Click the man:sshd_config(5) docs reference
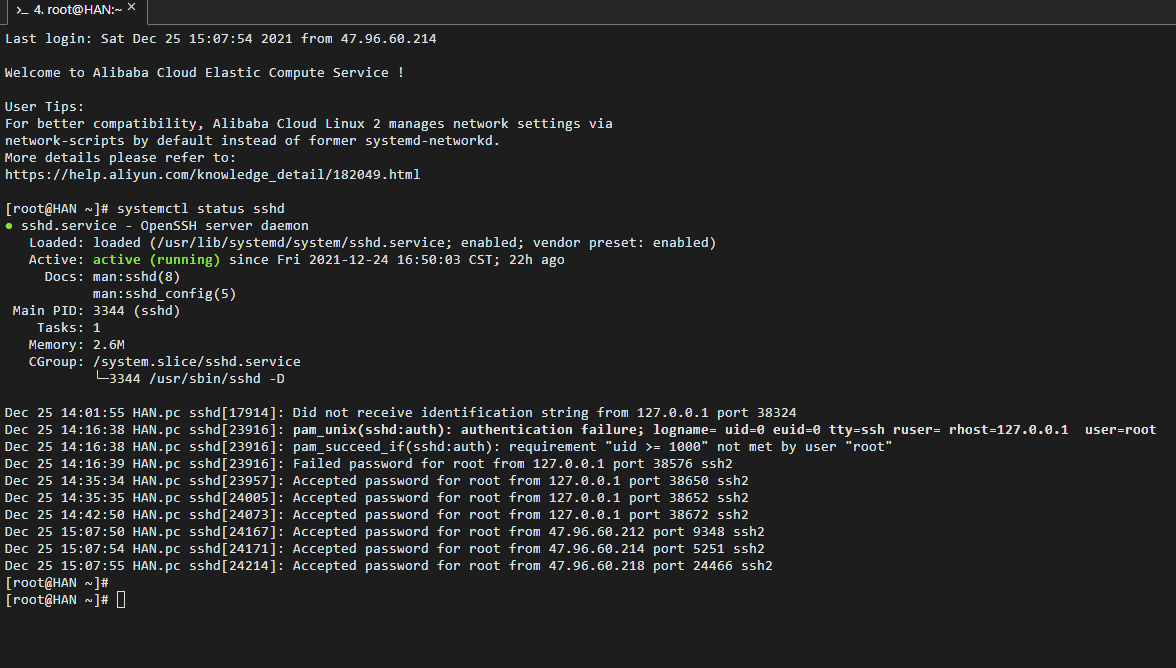This screenshot has width=1176, height=668. [164, 294]
